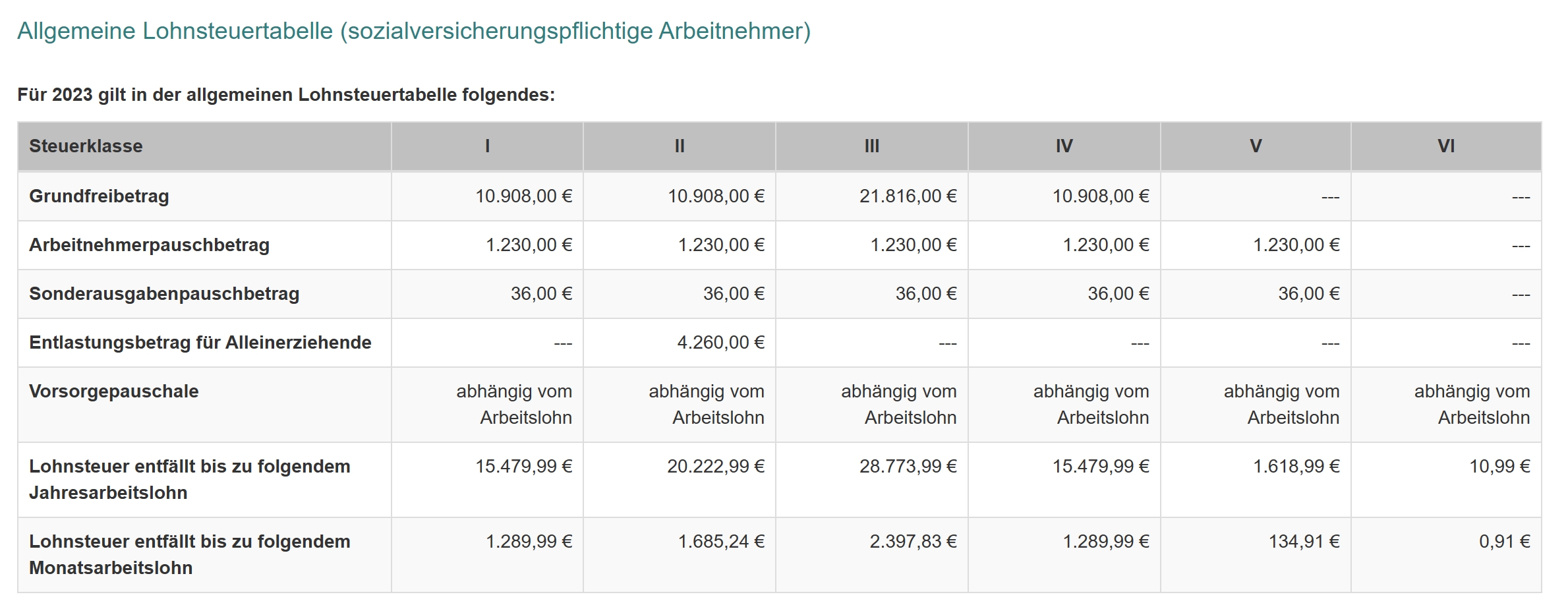Click the page heading Allgemeine Lohnsteuertabelle

[413, 31]
